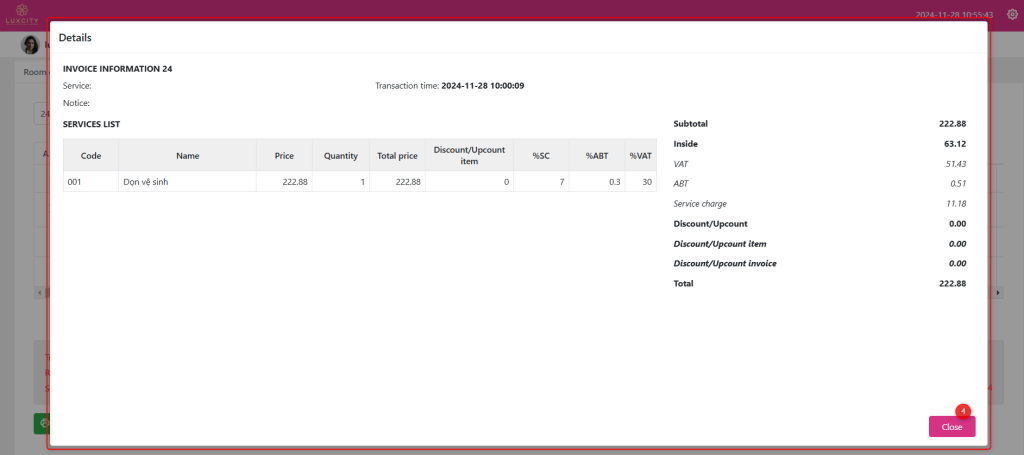
Task: Click the Code column header
Action: [90, 156]
